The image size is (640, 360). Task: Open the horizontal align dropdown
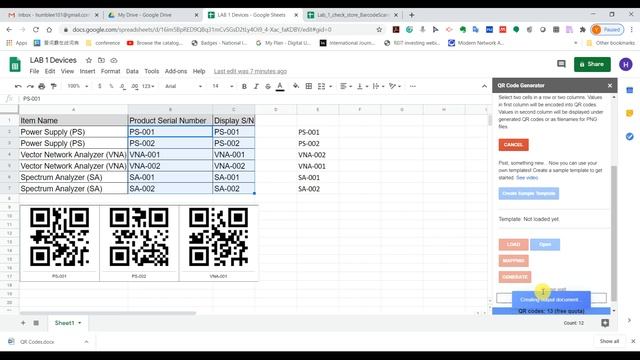346,86
